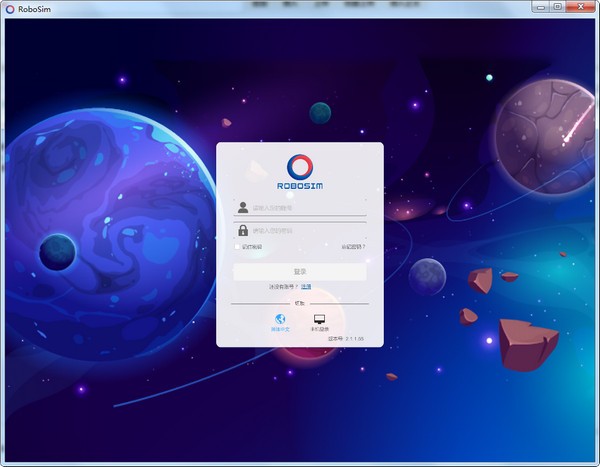Click the monitor icon for local login

click(320, 319)
